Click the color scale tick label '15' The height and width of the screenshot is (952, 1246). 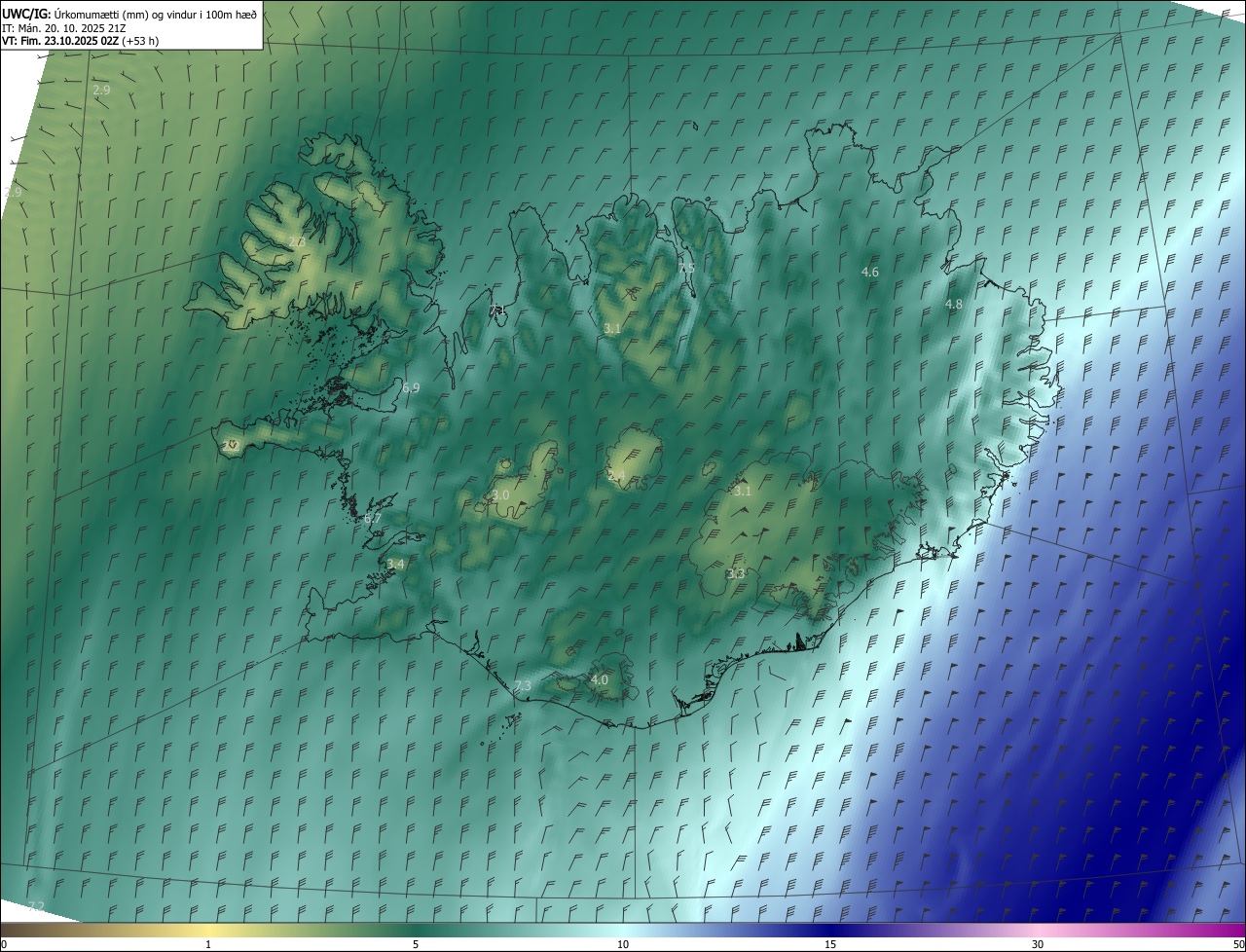(x=830, y=944)
